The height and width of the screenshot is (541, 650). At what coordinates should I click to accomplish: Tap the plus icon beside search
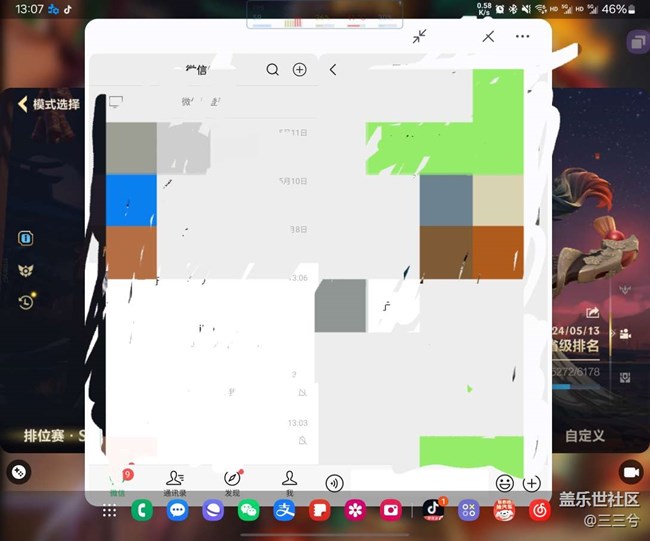click(299, 70)
